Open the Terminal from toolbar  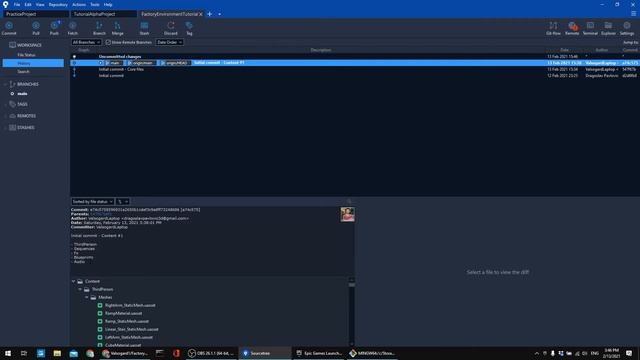pos(590,28)
